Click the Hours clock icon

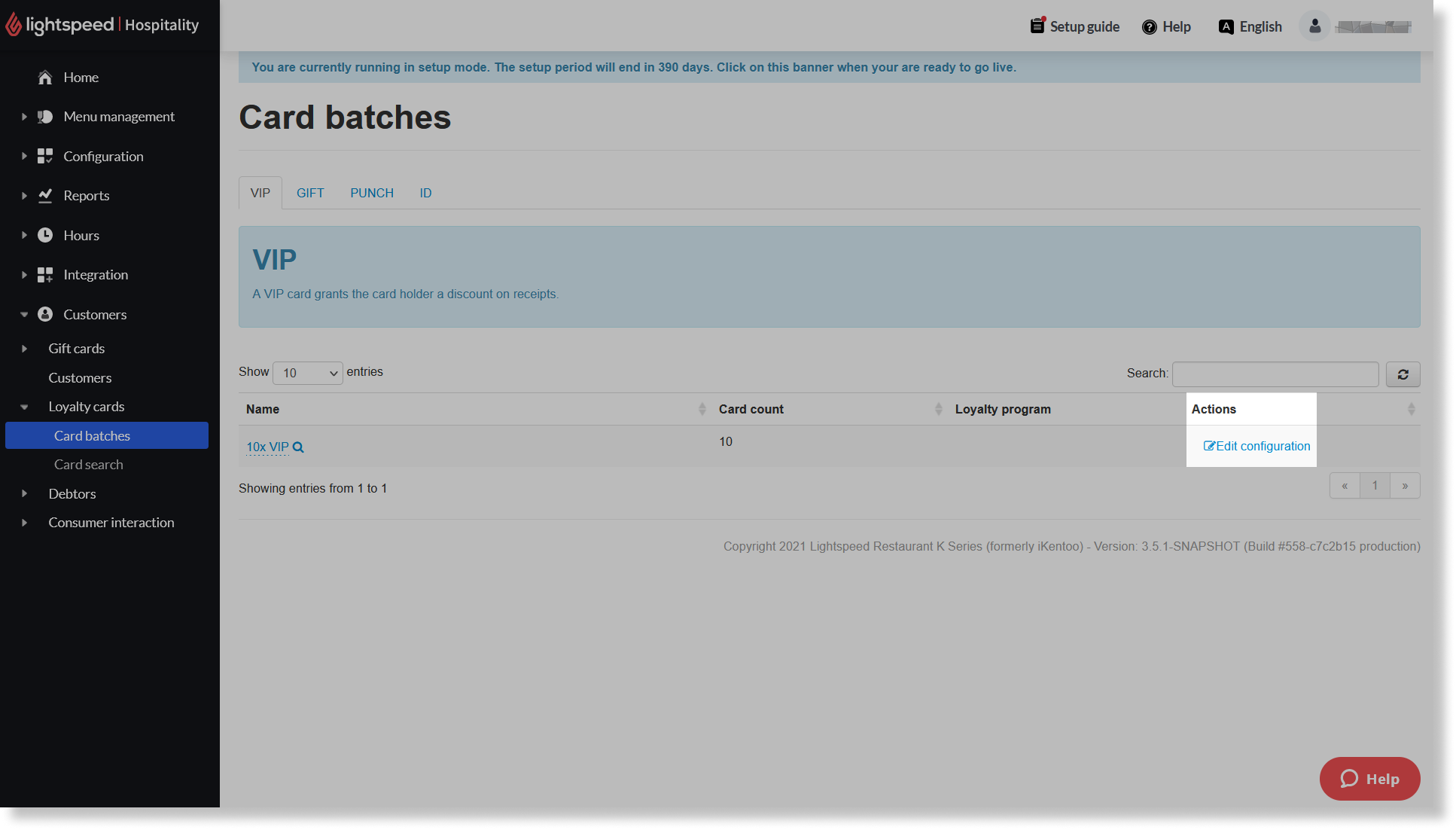click(x=45, y=236)
